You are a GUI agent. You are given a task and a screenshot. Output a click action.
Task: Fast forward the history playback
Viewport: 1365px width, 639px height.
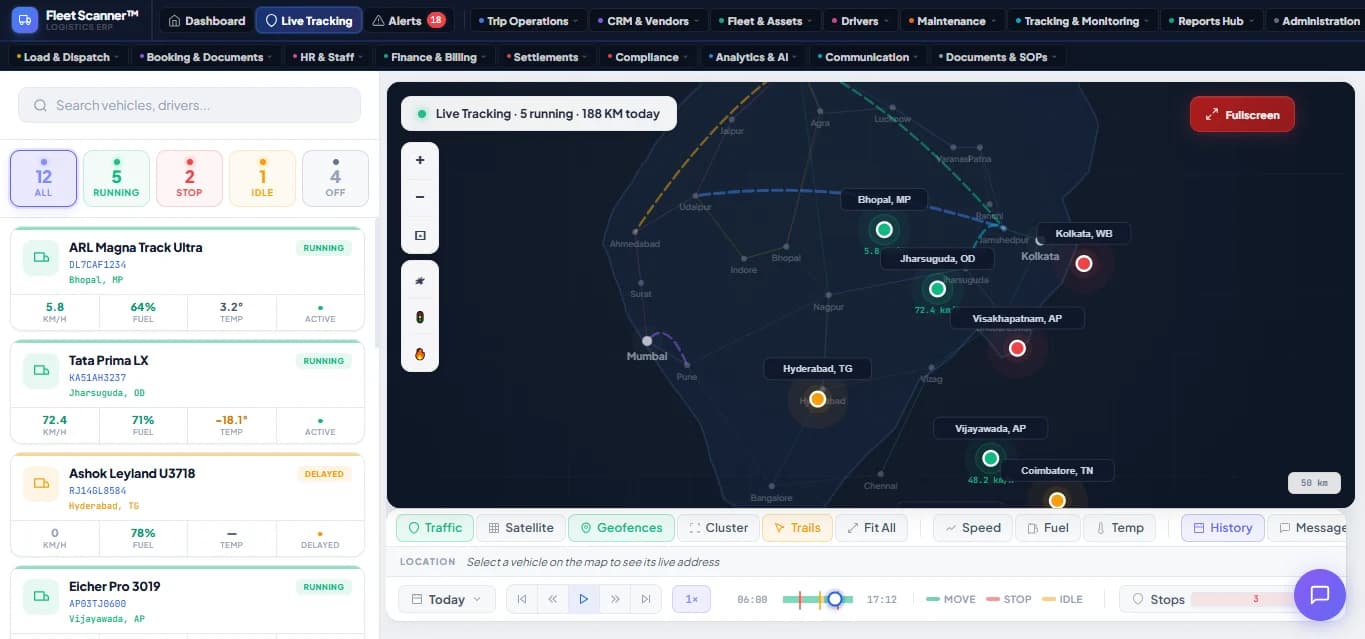(x=615, y=599)
